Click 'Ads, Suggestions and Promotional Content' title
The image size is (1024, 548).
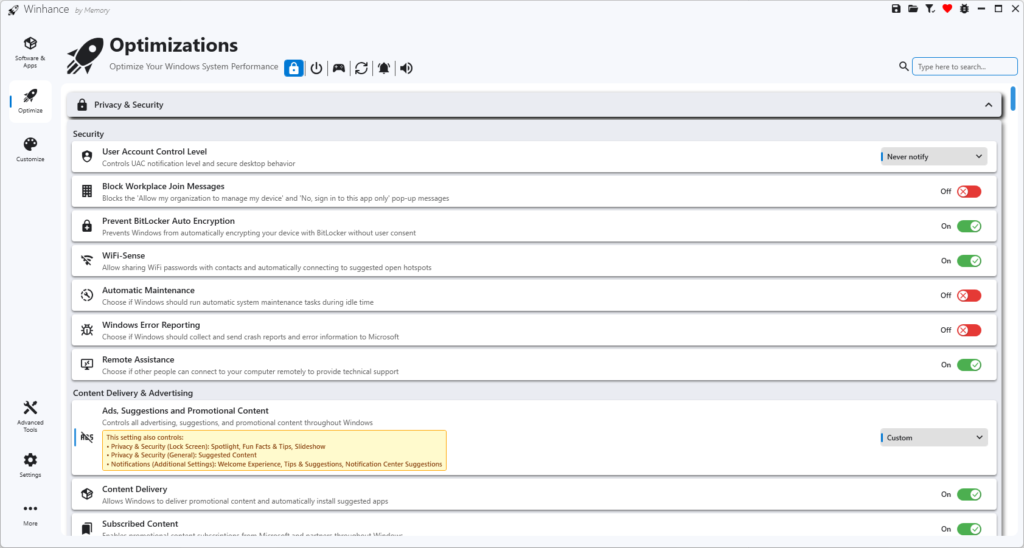click(185, 411)
